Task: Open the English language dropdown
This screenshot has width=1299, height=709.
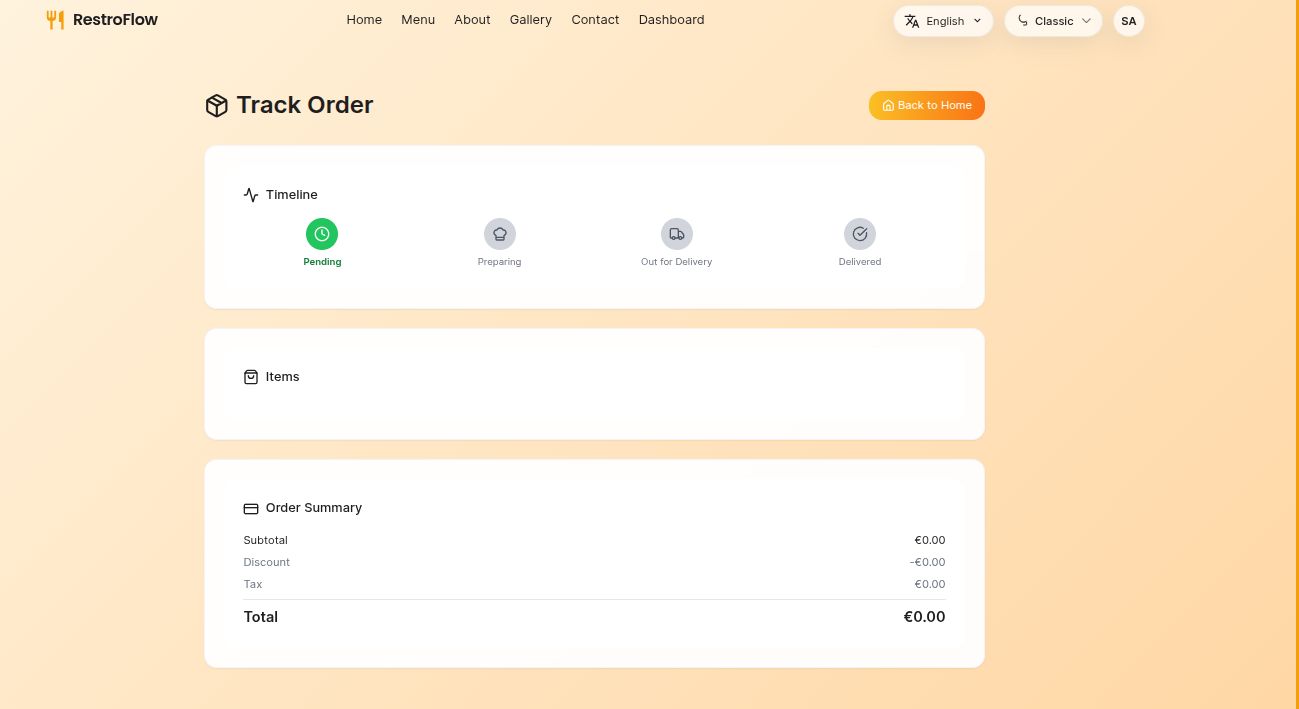Action: [943, 21]
